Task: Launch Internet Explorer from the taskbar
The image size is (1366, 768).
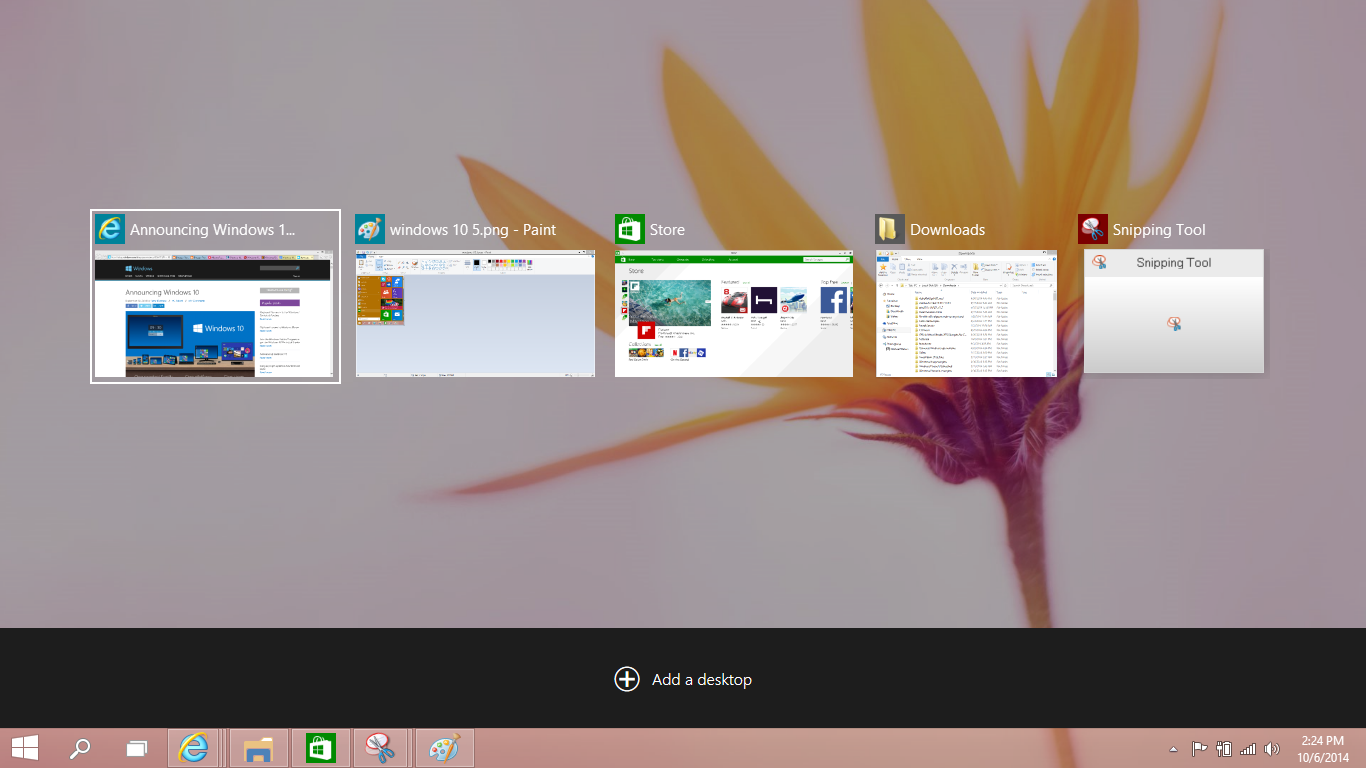Action: [194, 747]
